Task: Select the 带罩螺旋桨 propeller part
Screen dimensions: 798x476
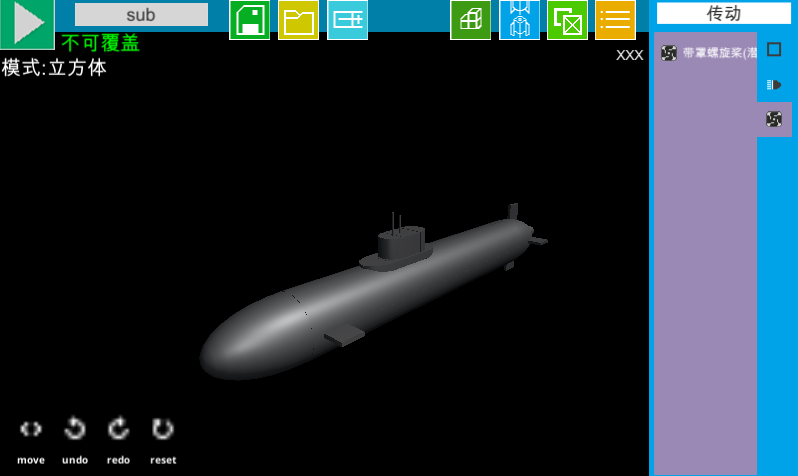Action: (x=708, y=53)
